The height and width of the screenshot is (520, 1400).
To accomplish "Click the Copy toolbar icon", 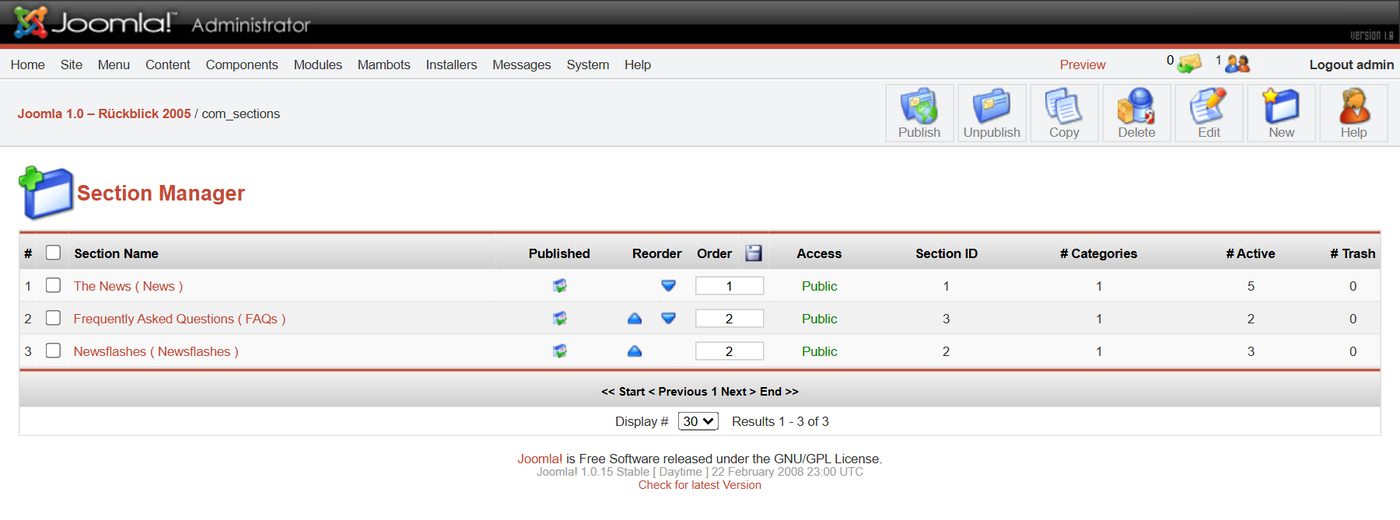I will (x=1064, y=113).
